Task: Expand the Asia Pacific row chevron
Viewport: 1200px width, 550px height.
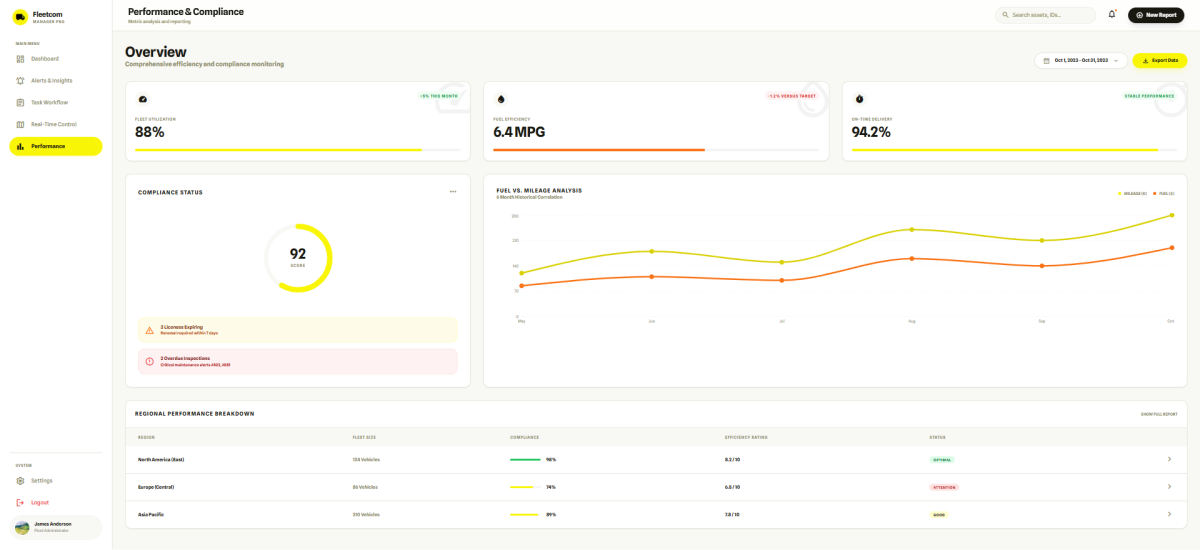Action: (x=1169, y=514)
